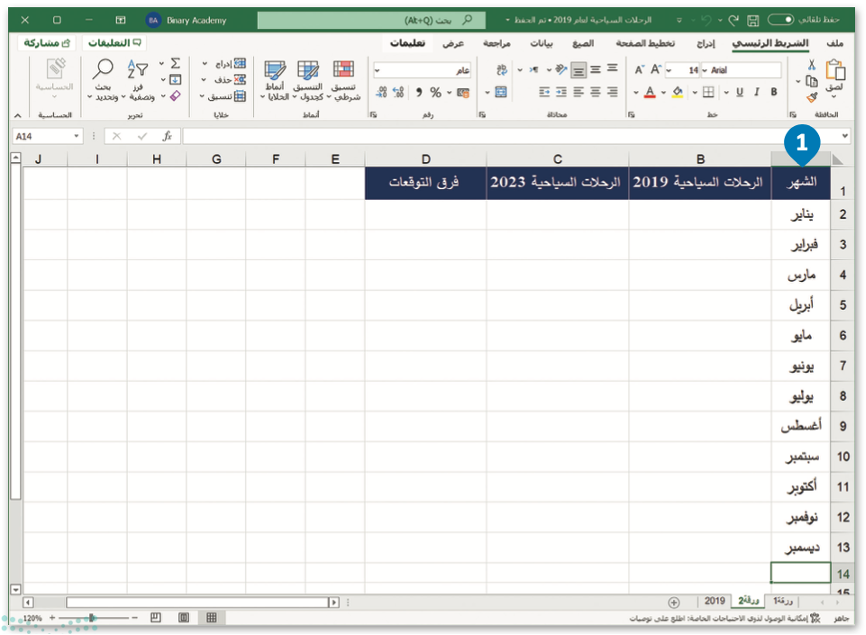Image resolution: width=866 pixels, height=635 pixels.
Task: Decrease font size with the smaller A
Action: pos(639,70)
